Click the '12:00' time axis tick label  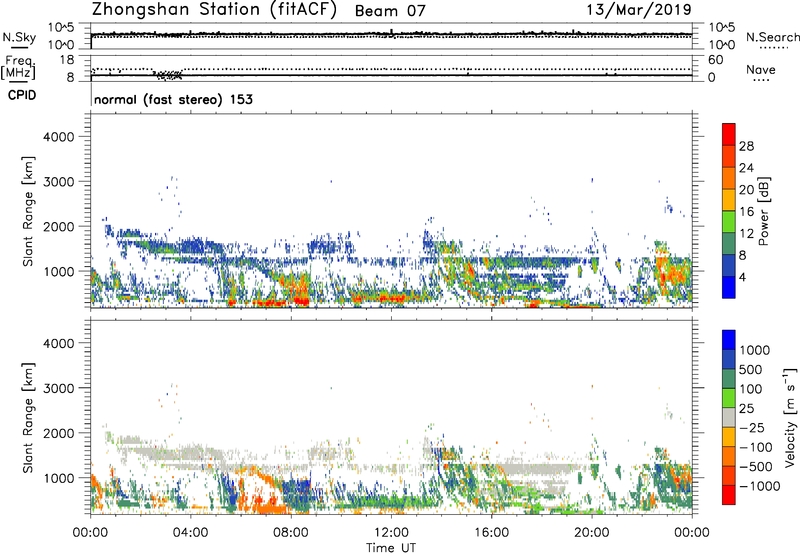[x=391, y=533]
